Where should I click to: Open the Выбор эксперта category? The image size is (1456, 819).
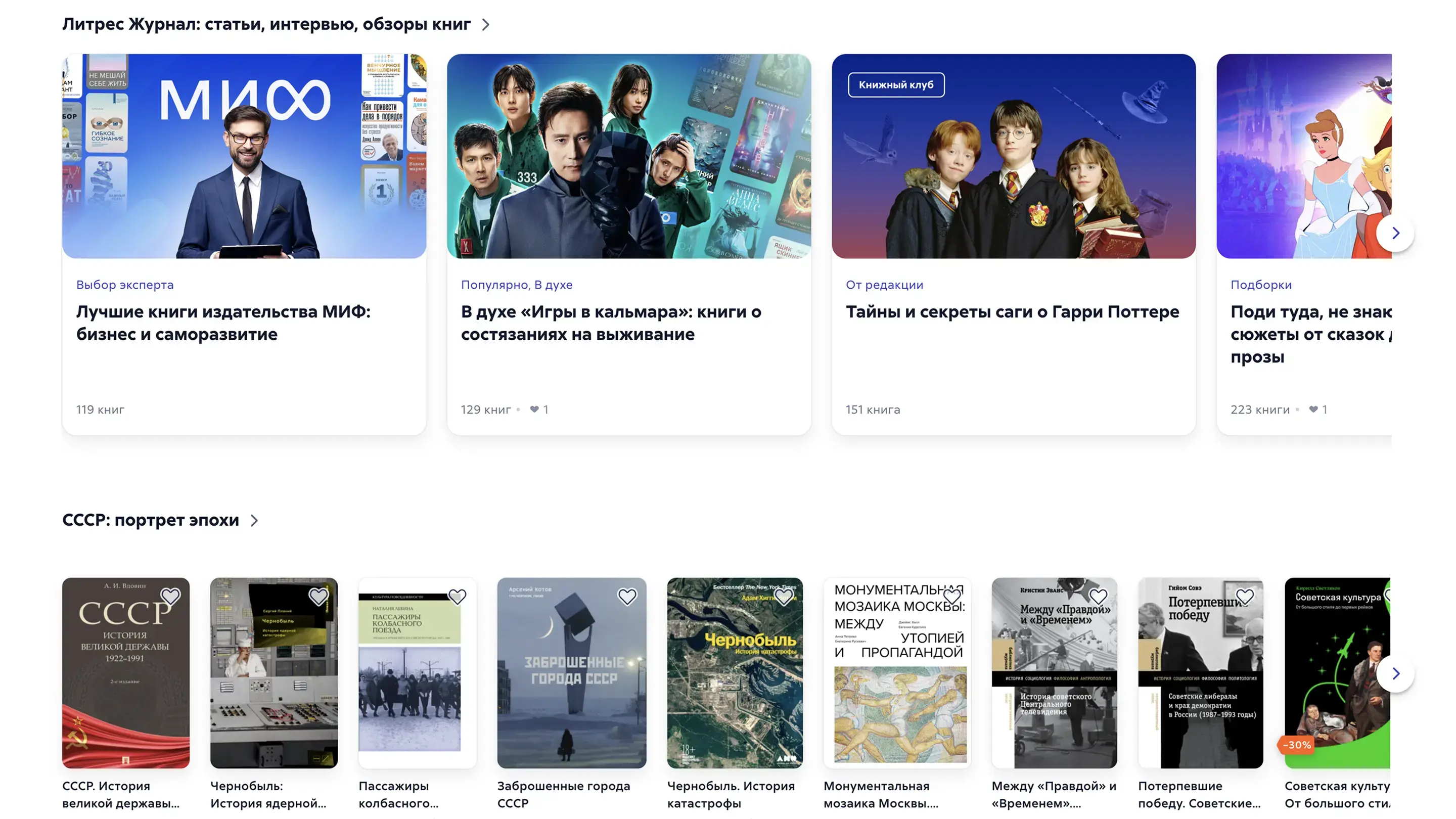125,285
